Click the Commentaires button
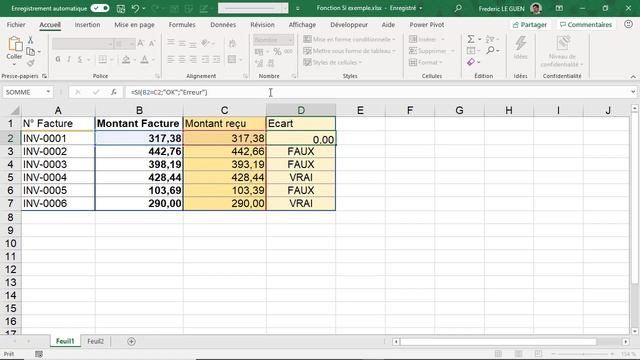 (586, 24)
